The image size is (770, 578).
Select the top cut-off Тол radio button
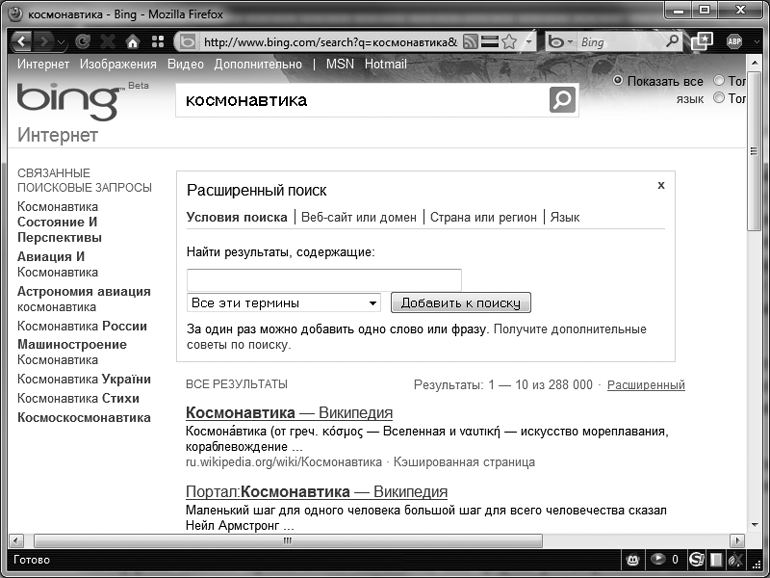click(x=719, y=81)
